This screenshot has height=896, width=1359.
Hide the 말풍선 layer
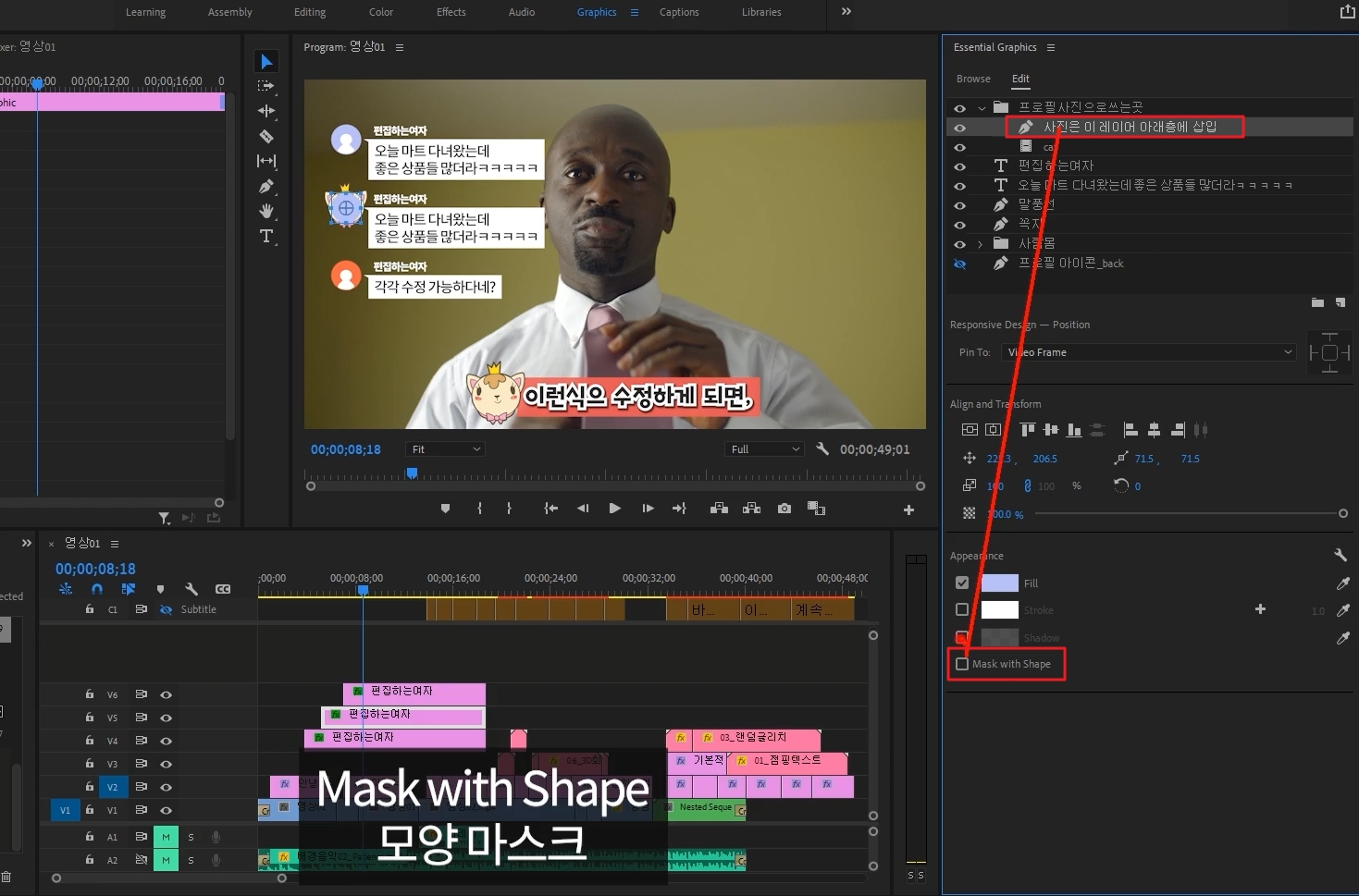[959, 205]
